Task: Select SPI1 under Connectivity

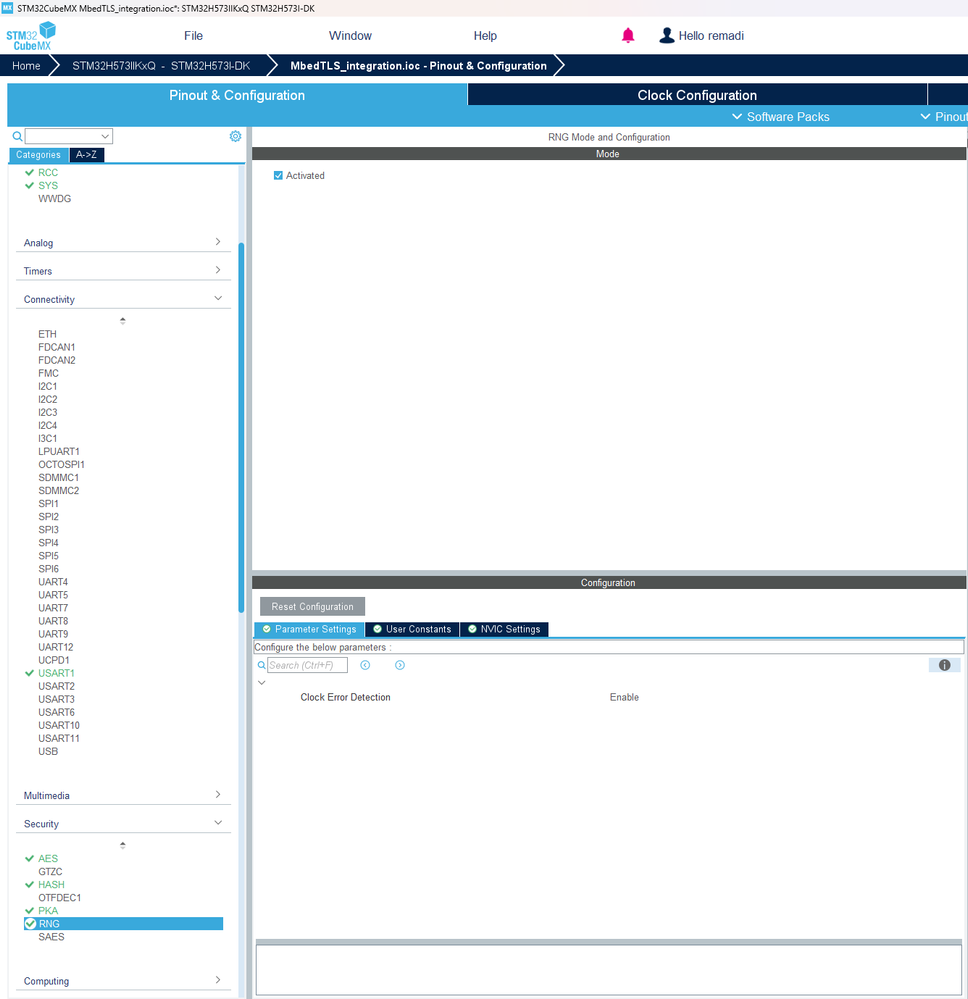Action: pyautogui.click(x=48, y=504)
